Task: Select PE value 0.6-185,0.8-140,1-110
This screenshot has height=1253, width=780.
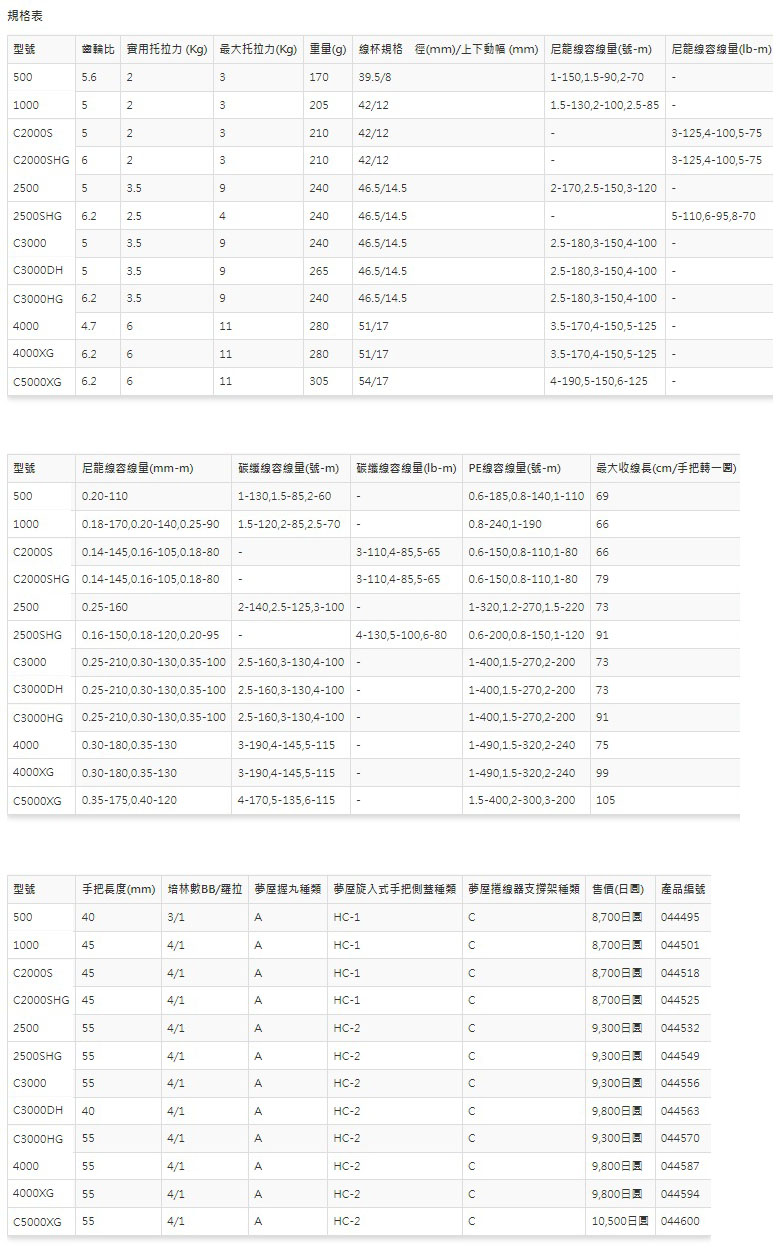Action: coord(527,496)
